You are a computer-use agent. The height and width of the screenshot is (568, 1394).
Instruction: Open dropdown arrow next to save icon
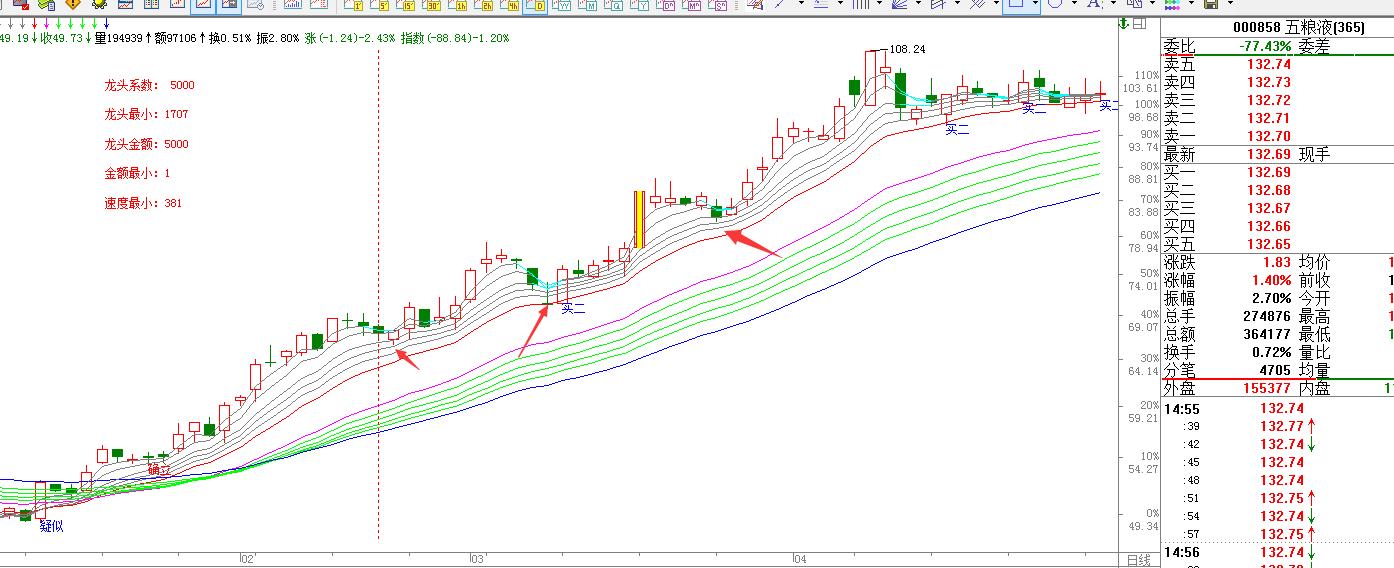(x=1233, y=5)
